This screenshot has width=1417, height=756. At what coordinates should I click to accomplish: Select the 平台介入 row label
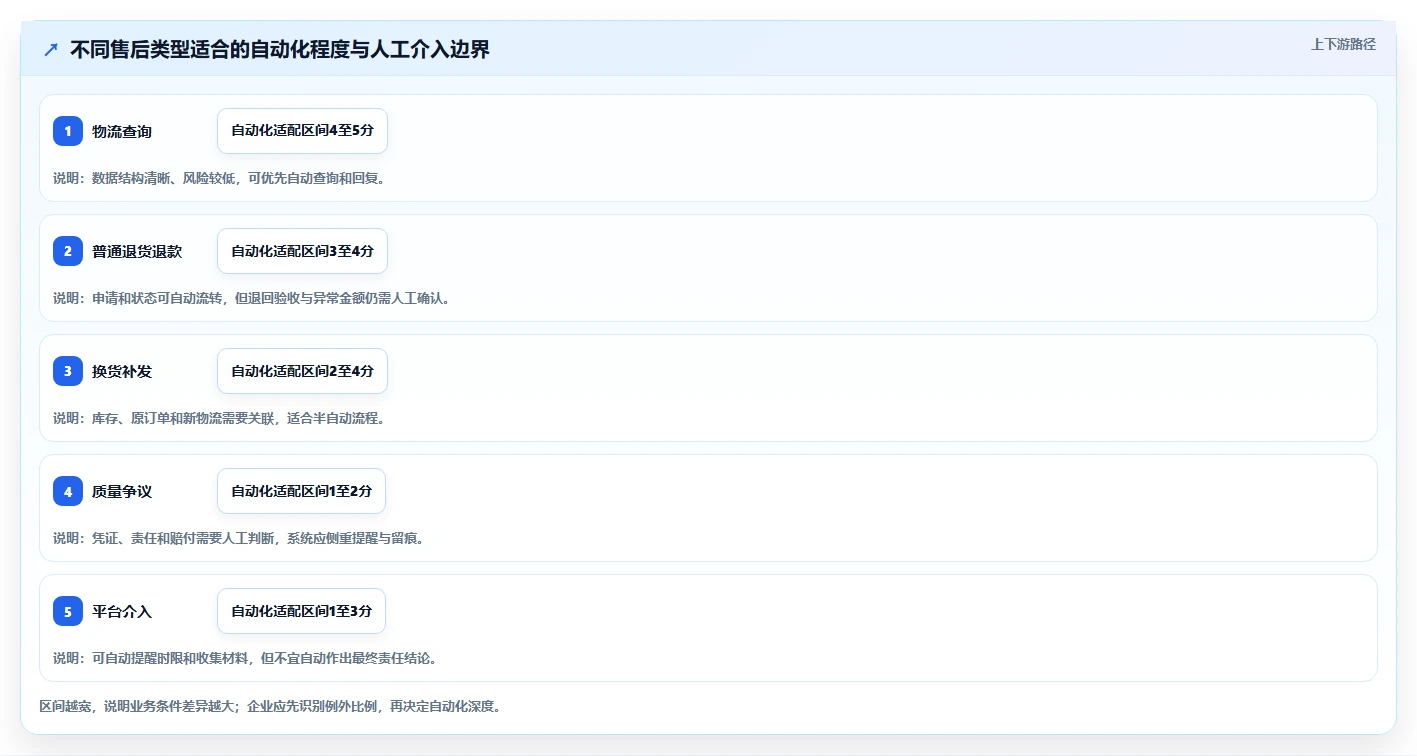(122, 611)
